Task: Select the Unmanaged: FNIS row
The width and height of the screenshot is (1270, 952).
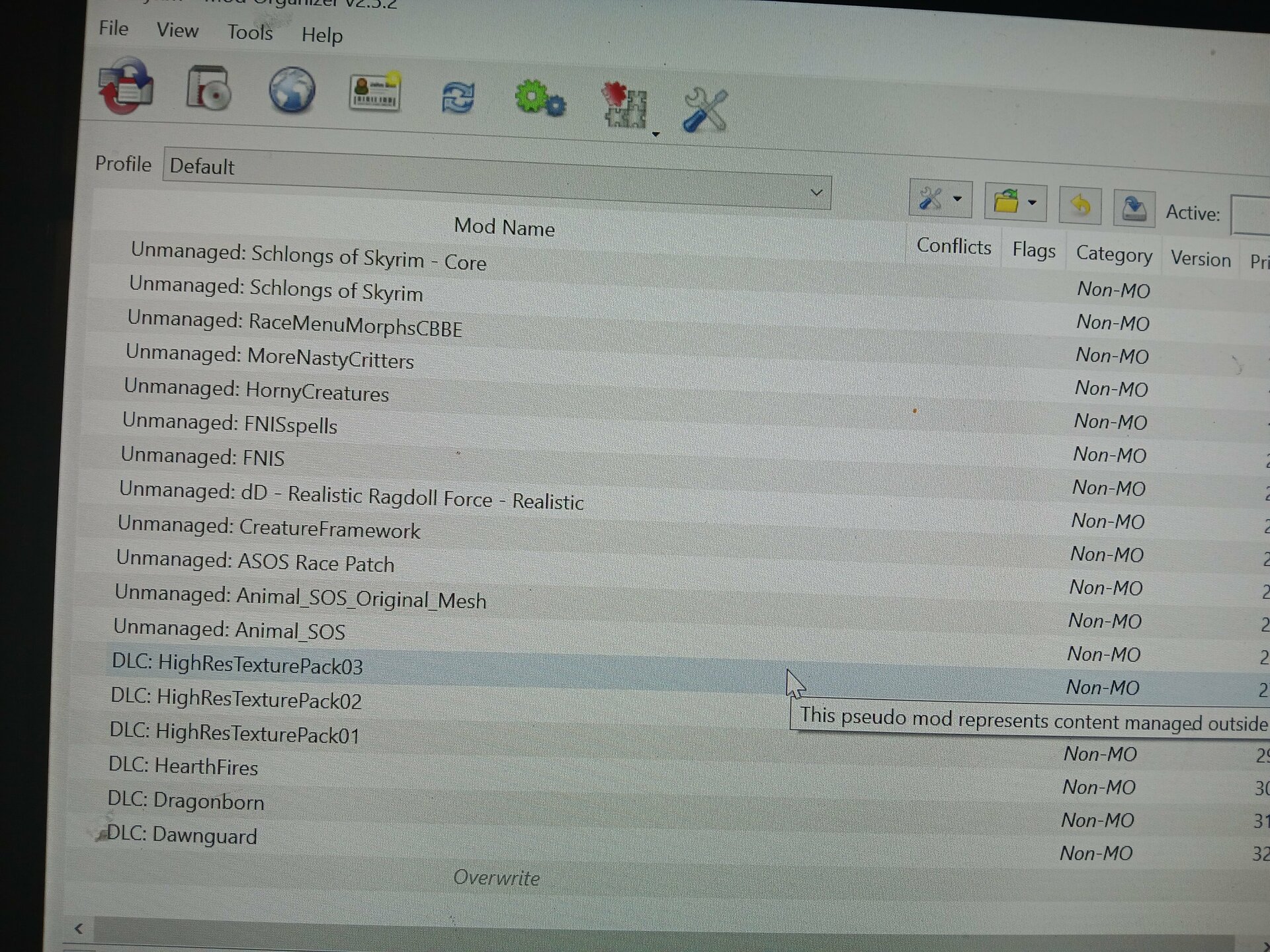Action: pos(202,456)
